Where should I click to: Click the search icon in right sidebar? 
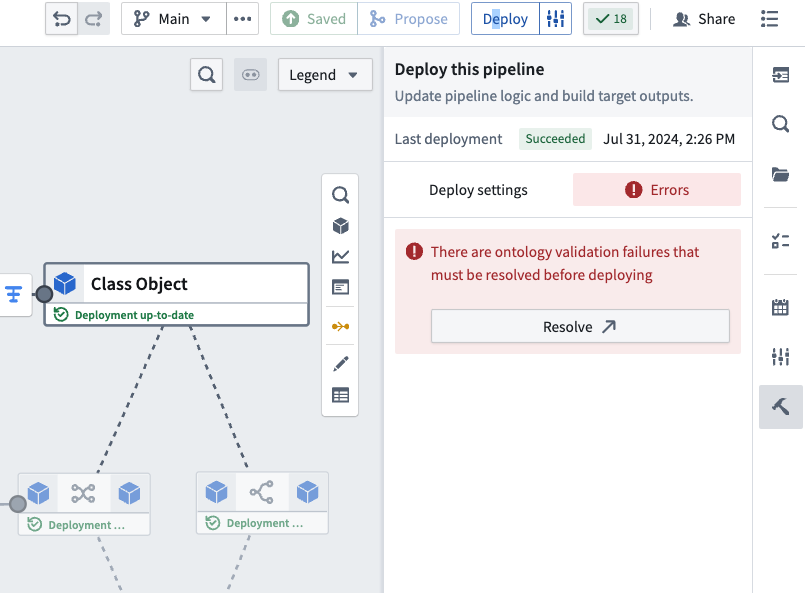[x=780, y=124]
